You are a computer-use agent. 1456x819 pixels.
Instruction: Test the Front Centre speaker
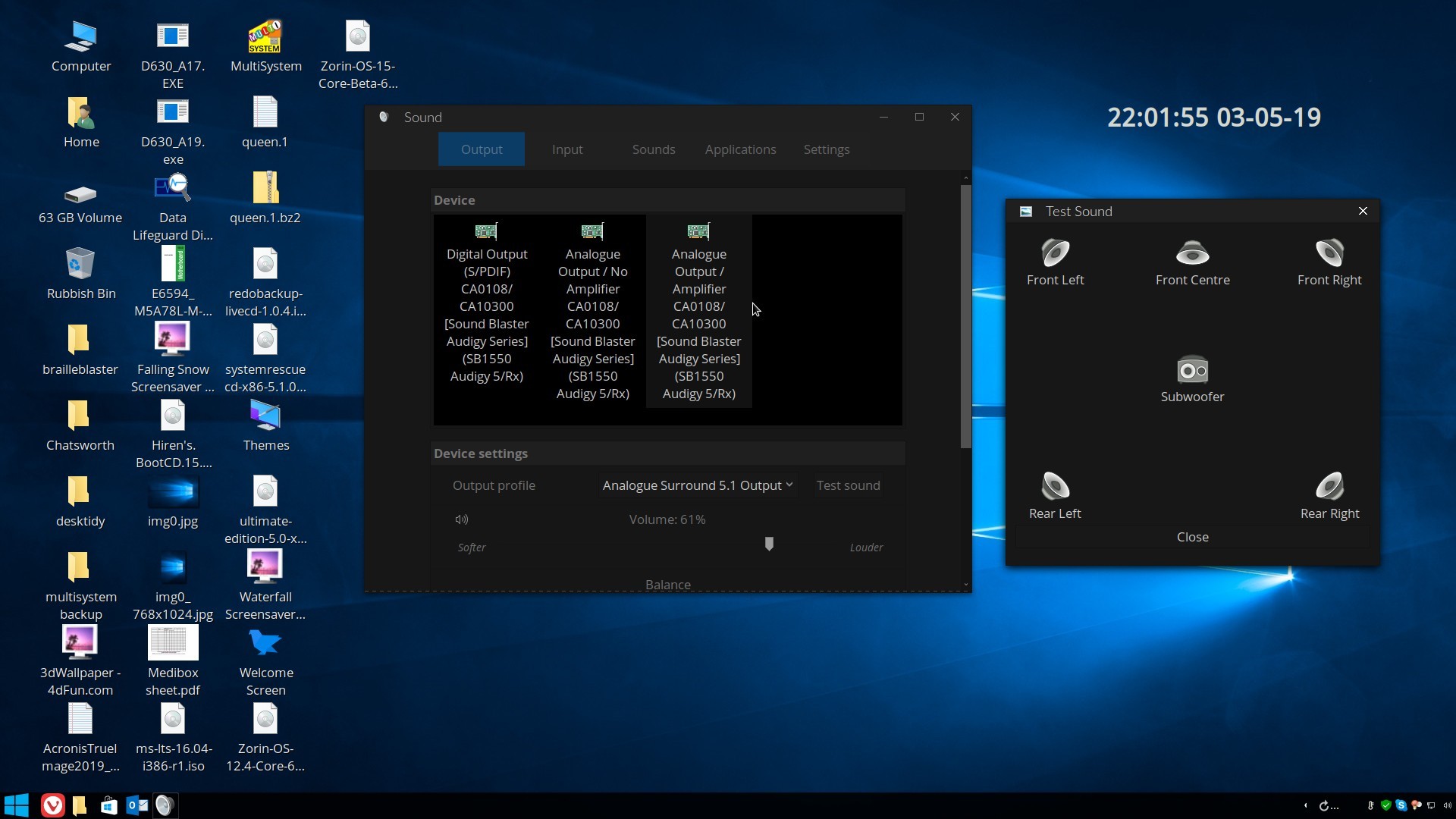pyautogui.click(x=1192, y=253)
